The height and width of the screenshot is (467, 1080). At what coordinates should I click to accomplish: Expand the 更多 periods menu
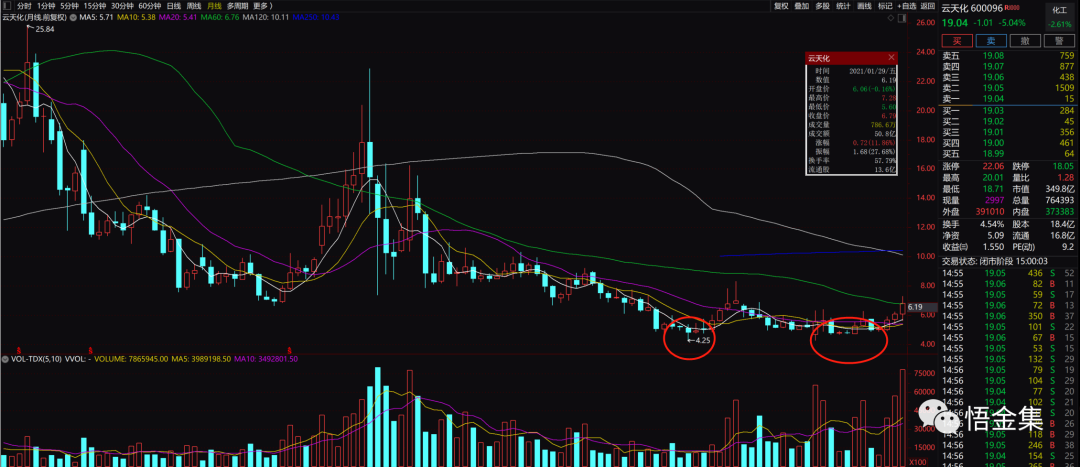(x=264, y=5)
